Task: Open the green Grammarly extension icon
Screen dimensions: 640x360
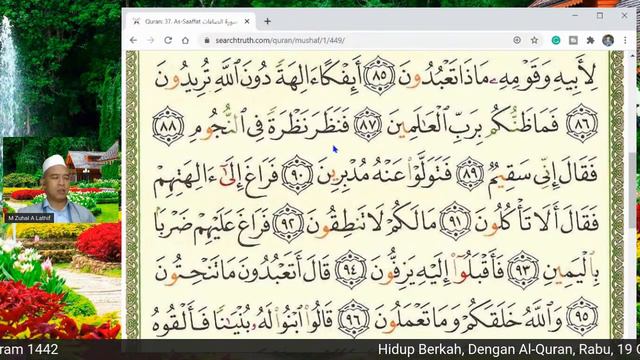Action: coord(556,40)
